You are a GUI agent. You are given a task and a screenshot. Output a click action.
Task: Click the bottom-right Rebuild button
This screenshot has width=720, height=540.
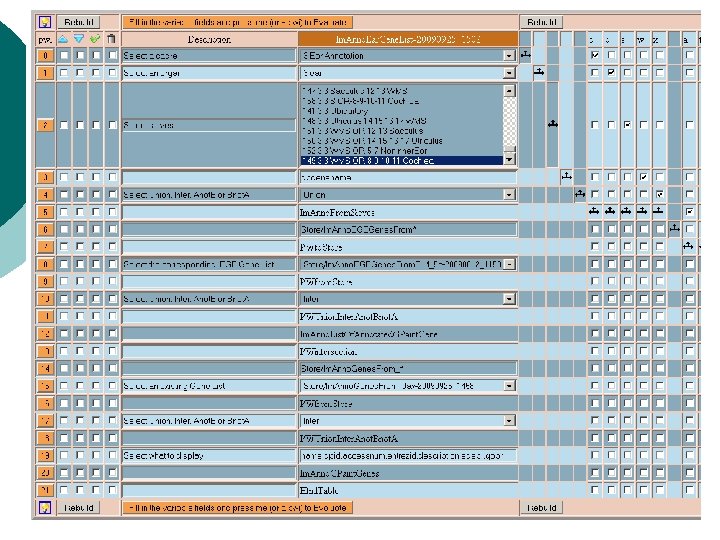[x=541, y=507]
